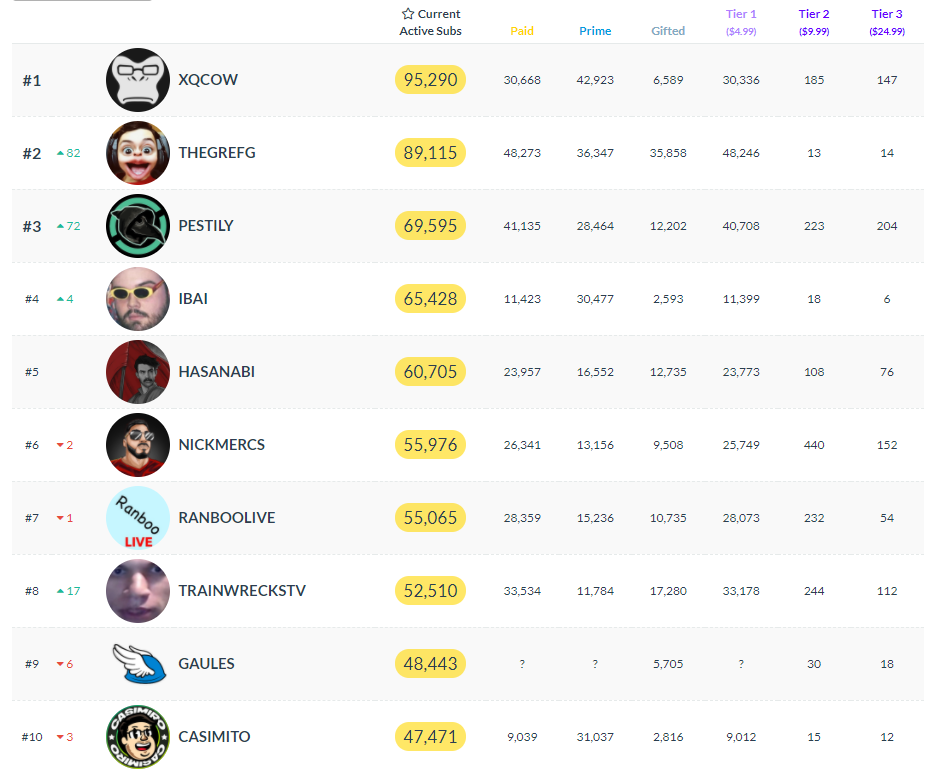Open XQCOW's gorilla avatar

pyautogui.click(x=138, y=80)
